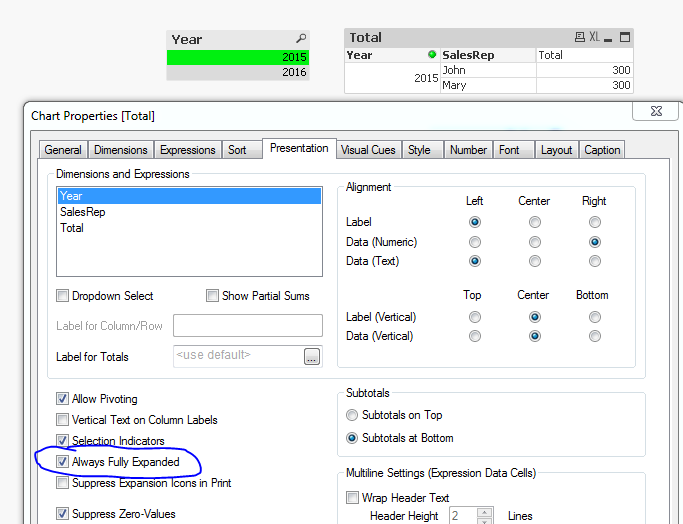Select 2015 in the Year listbox
Viewport: 683px width, 524px height.
click(x=238, y=57)
